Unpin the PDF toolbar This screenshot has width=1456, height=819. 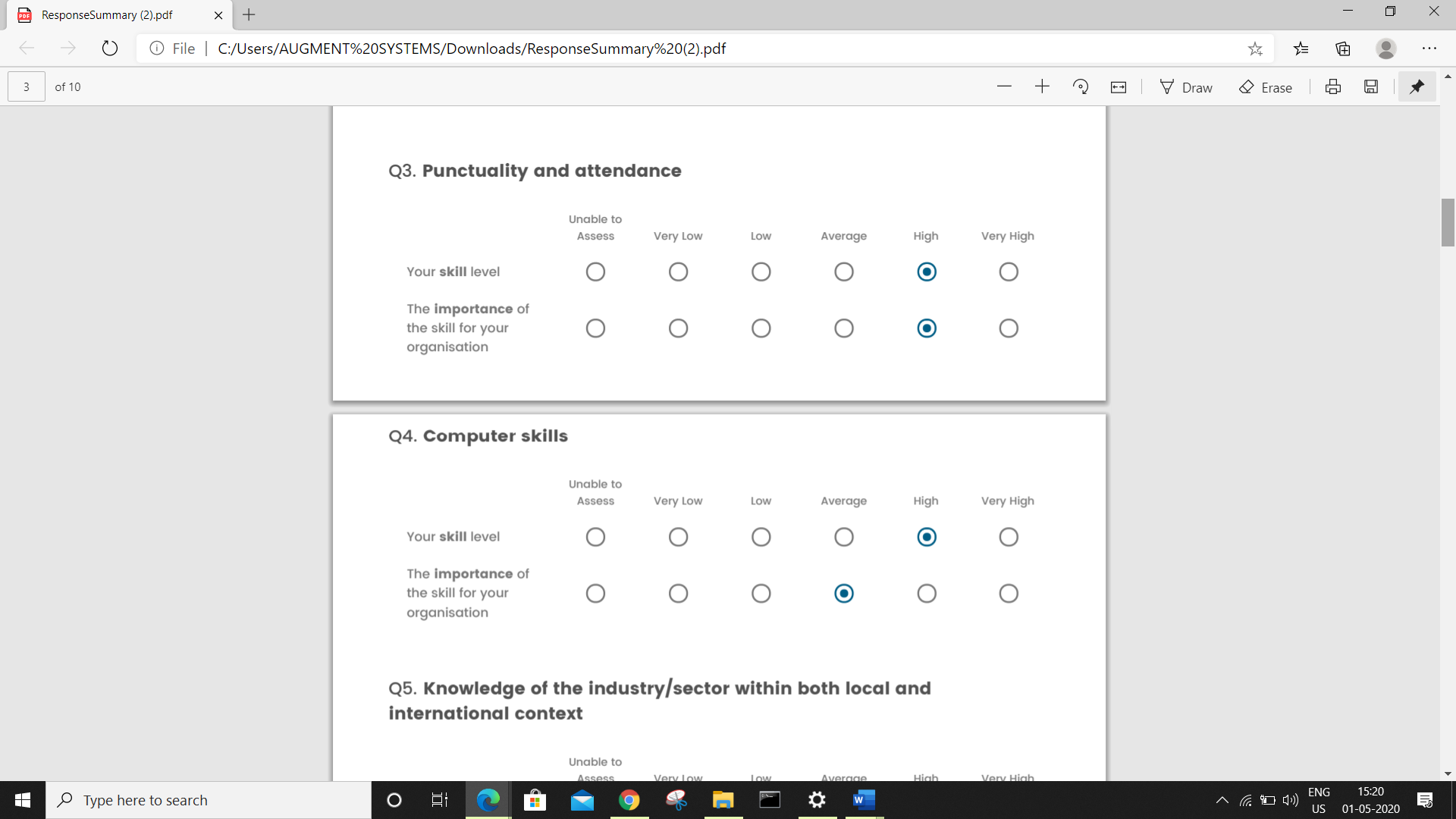(x=1417, y=86)
